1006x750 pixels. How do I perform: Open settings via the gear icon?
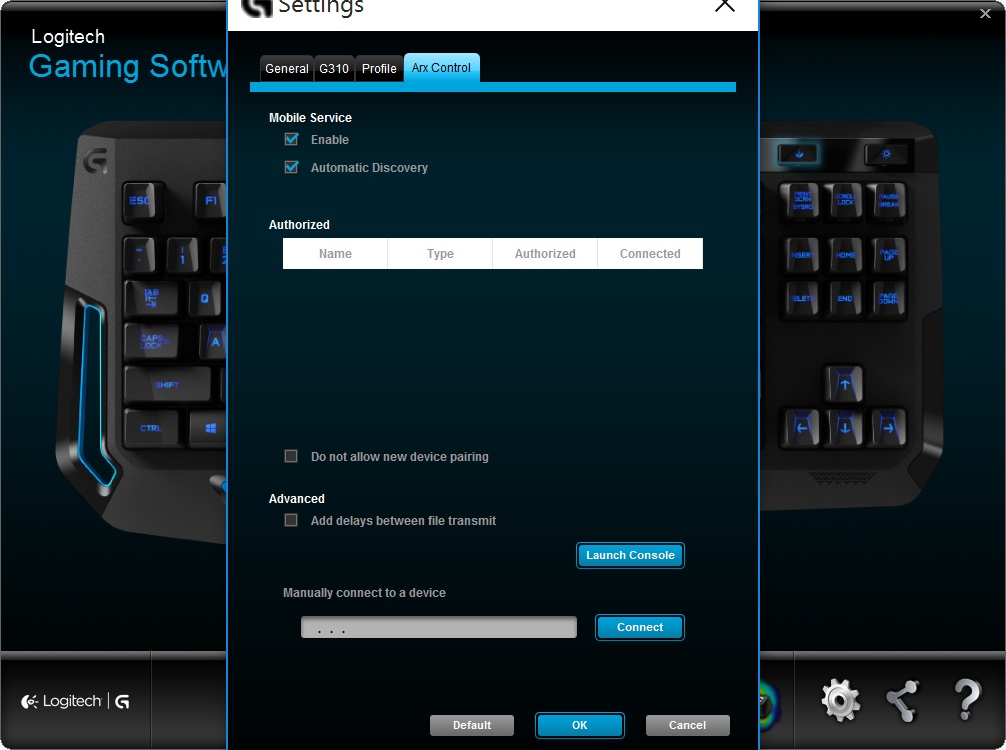tap(840, 701)
